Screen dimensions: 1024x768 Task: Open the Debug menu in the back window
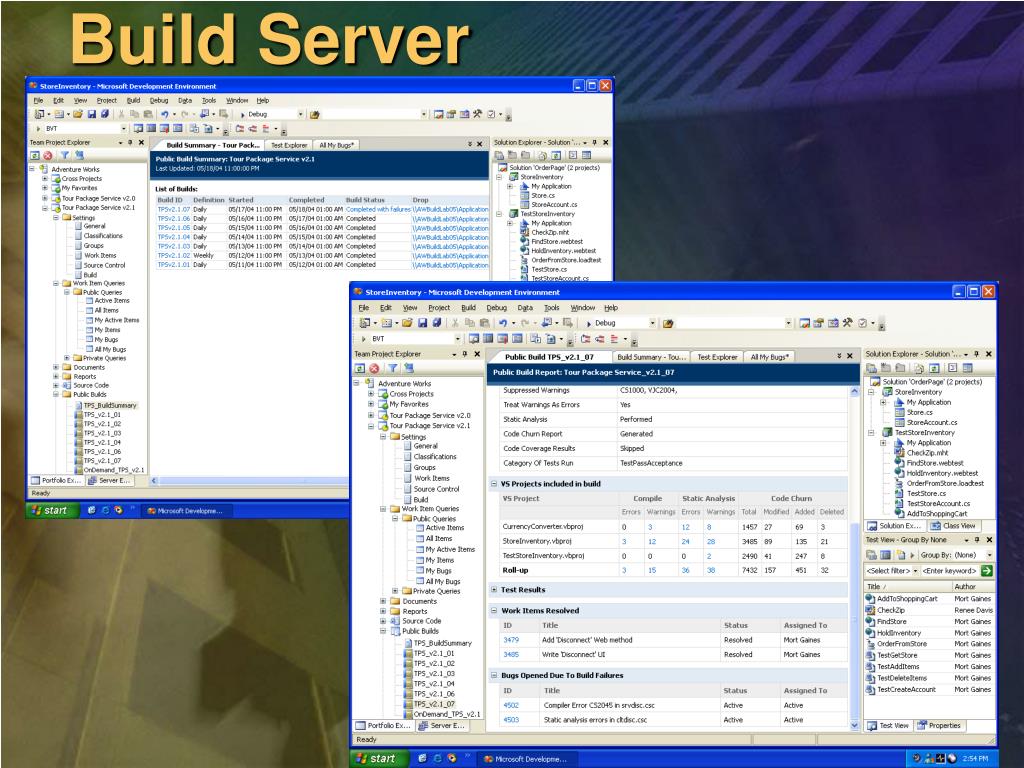coord(159,101)
